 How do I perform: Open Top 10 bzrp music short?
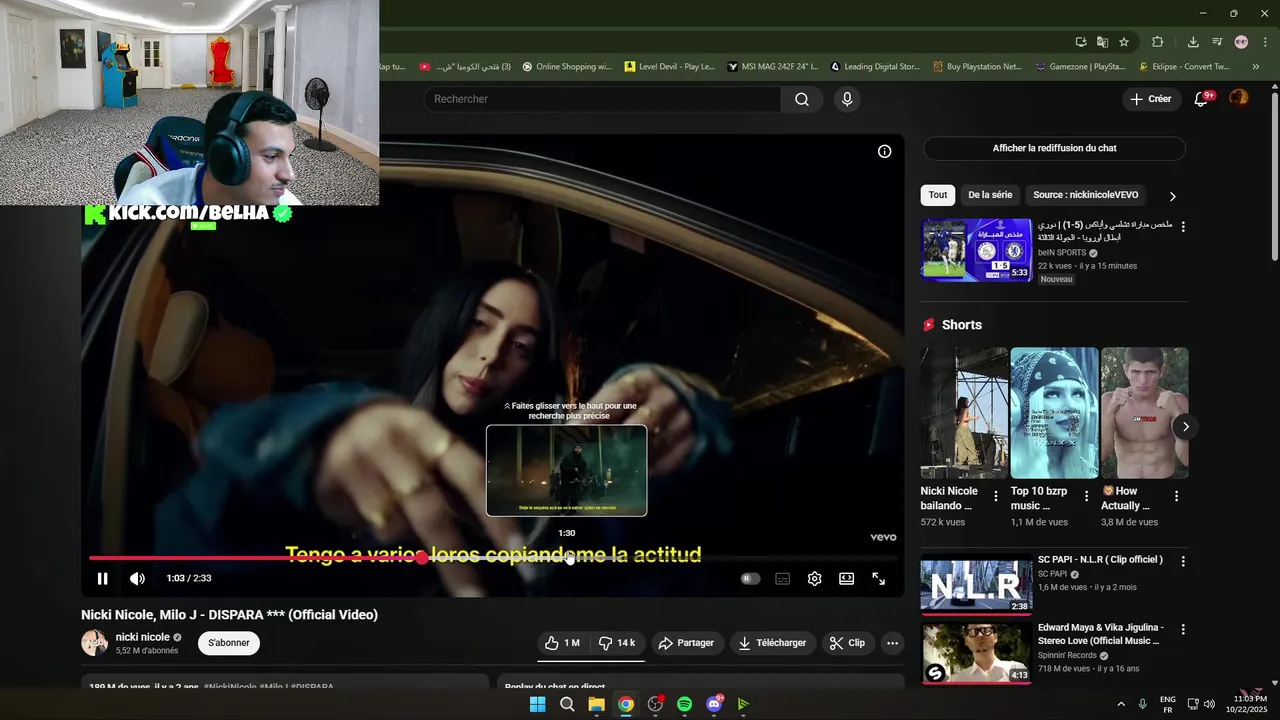tap(1054, 413)
